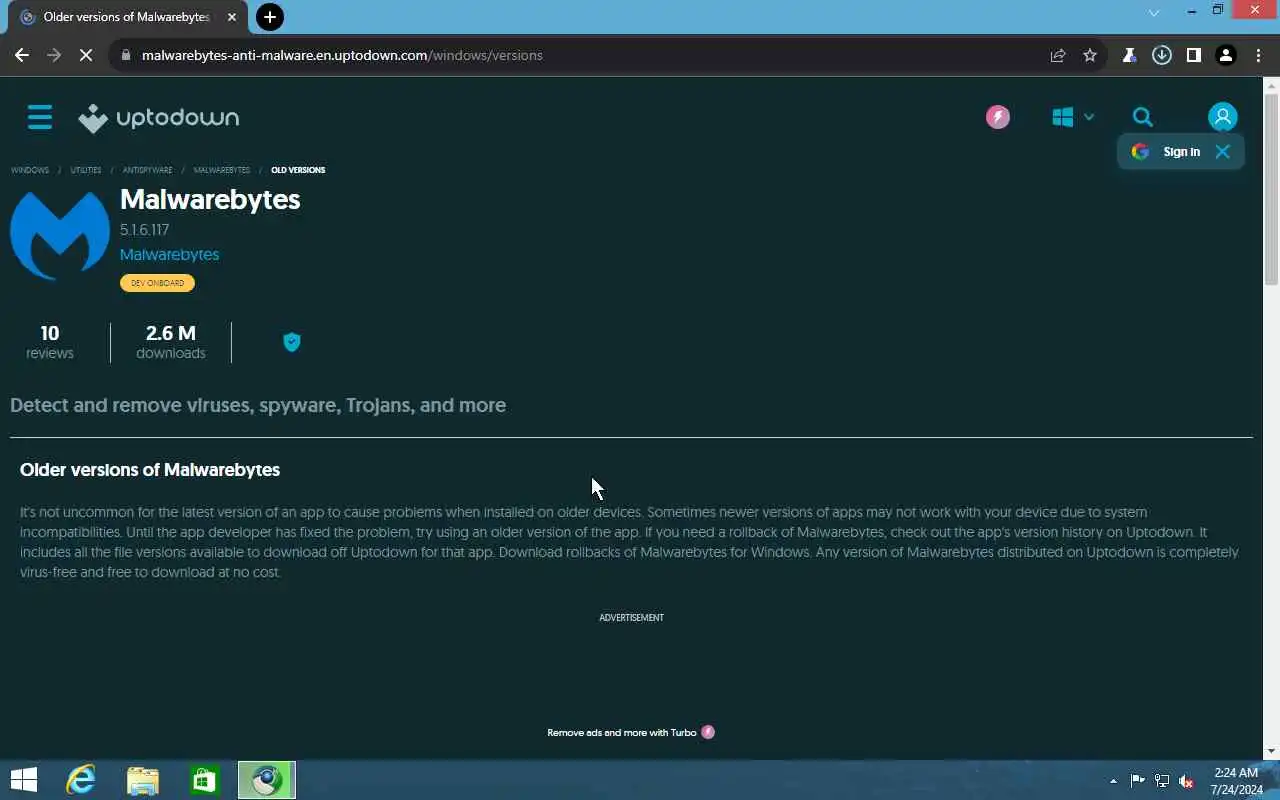Launch Internet Explorer from taskbar
The width and height of the screenshot is (1280, 800).
pos(81,780)
